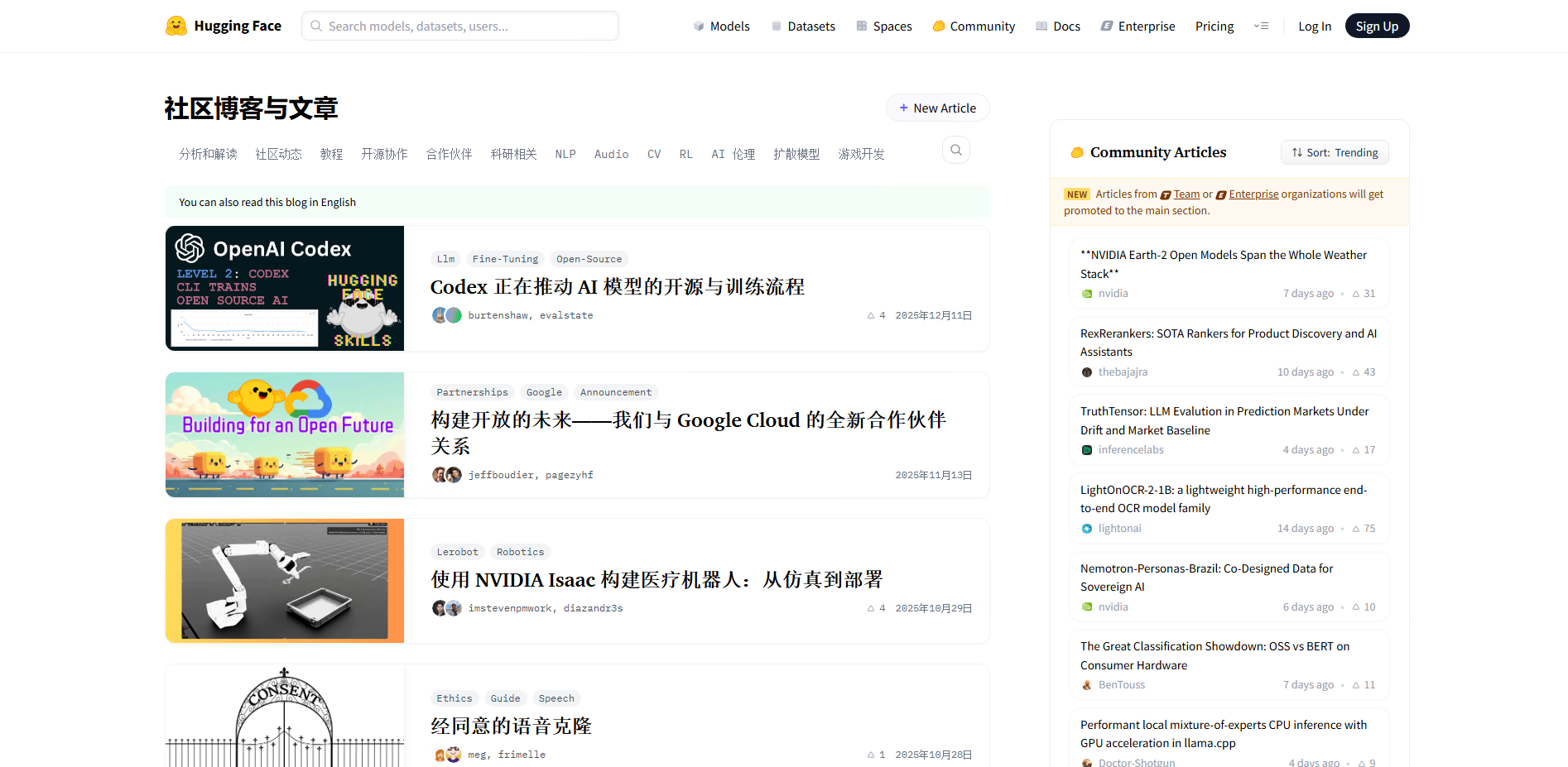Screen dimensions: 1568x767
Task: Go to the Spaces nav item
Action: pyautogui.click(x=884, y=26)
